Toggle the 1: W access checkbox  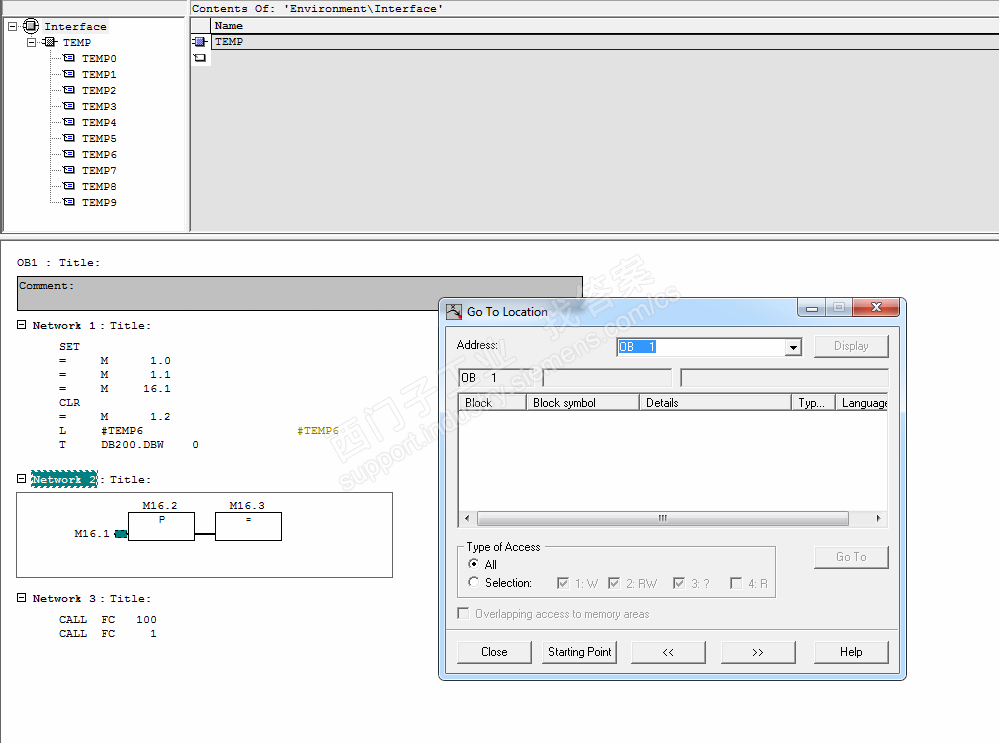[563, 583]
